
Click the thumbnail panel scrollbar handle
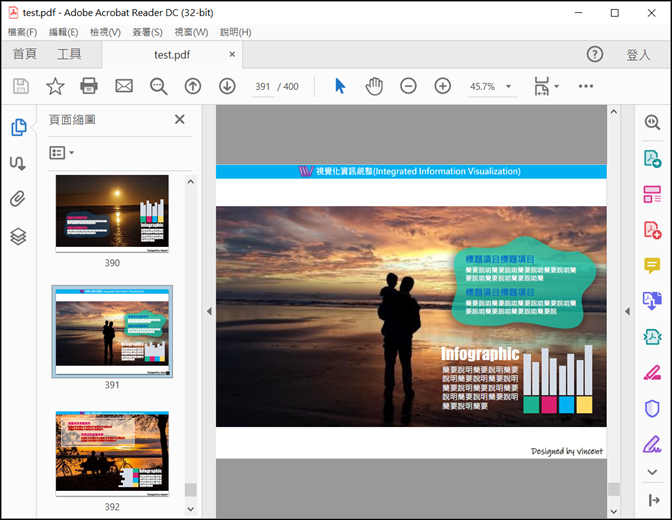tap(191, 490)
